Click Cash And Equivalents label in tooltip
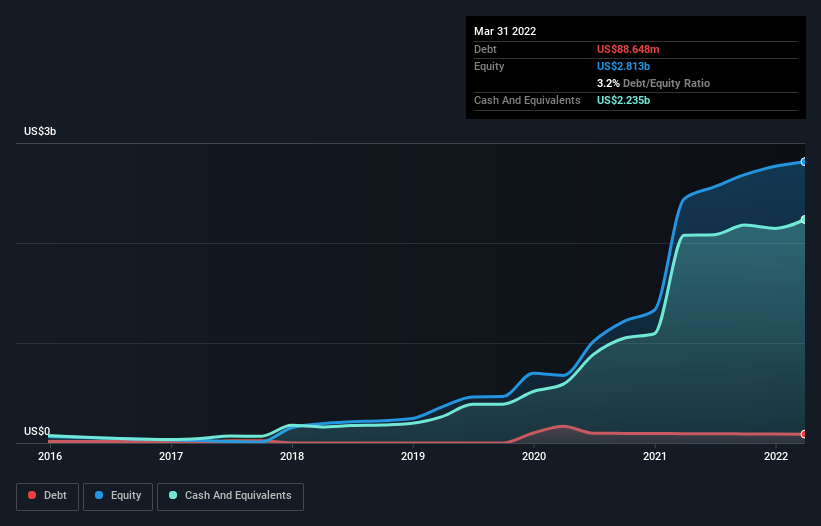The image size is (821, 526). 527,100
